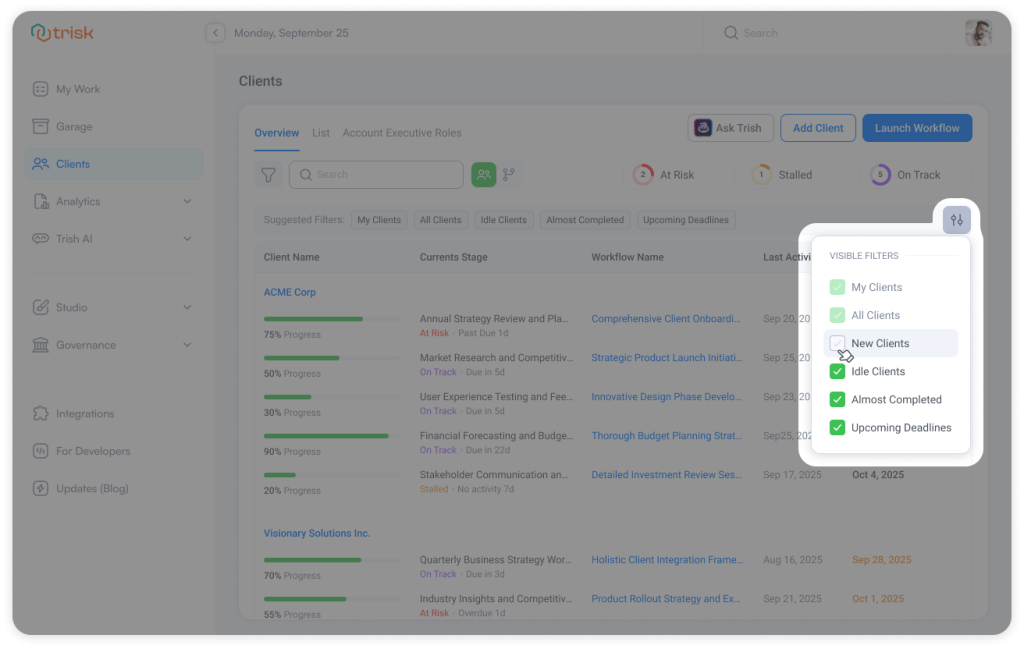The image size is (1024, 649).
Task: Uncheck the Upcoming Deadlines filter
Action: pos(837,427)
